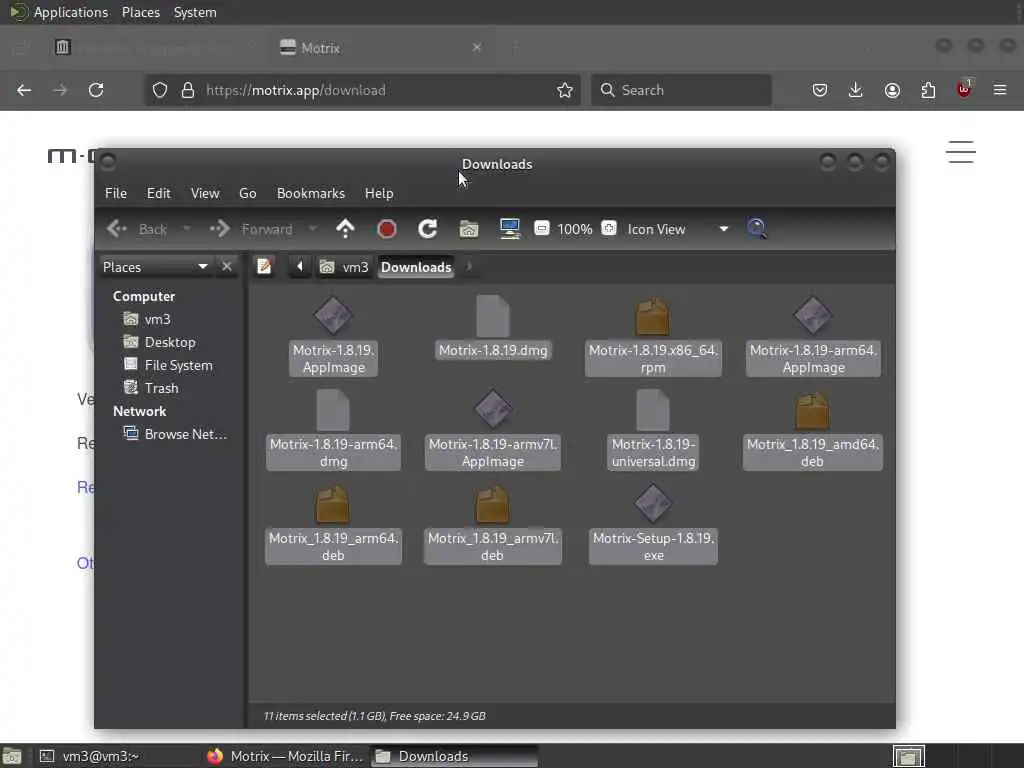This screenshot has width=1024, height=768.
Task: Zoom in with the plus icon
Action: point(609,228)
